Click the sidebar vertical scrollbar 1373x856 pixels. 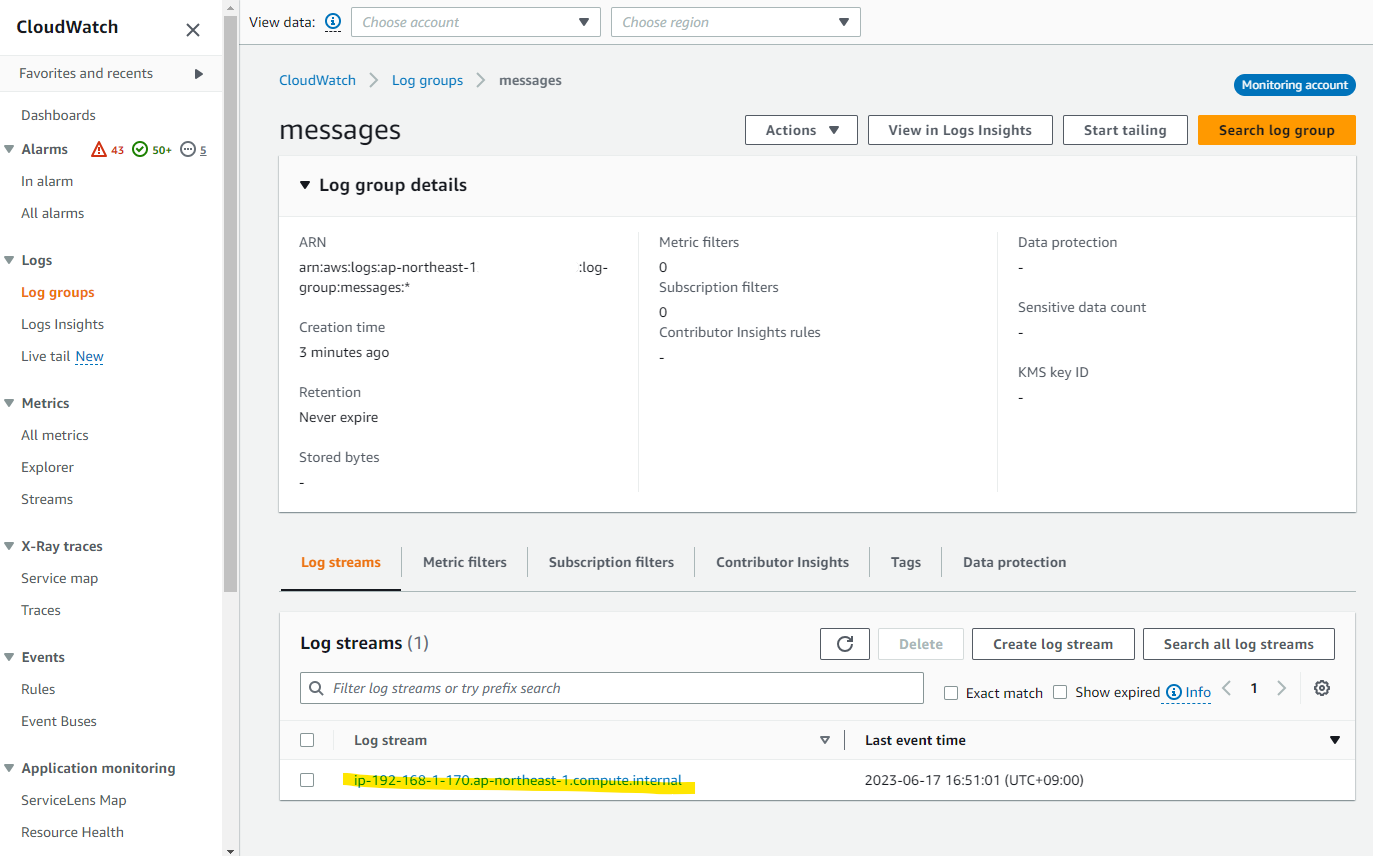(x=231, y=304)
